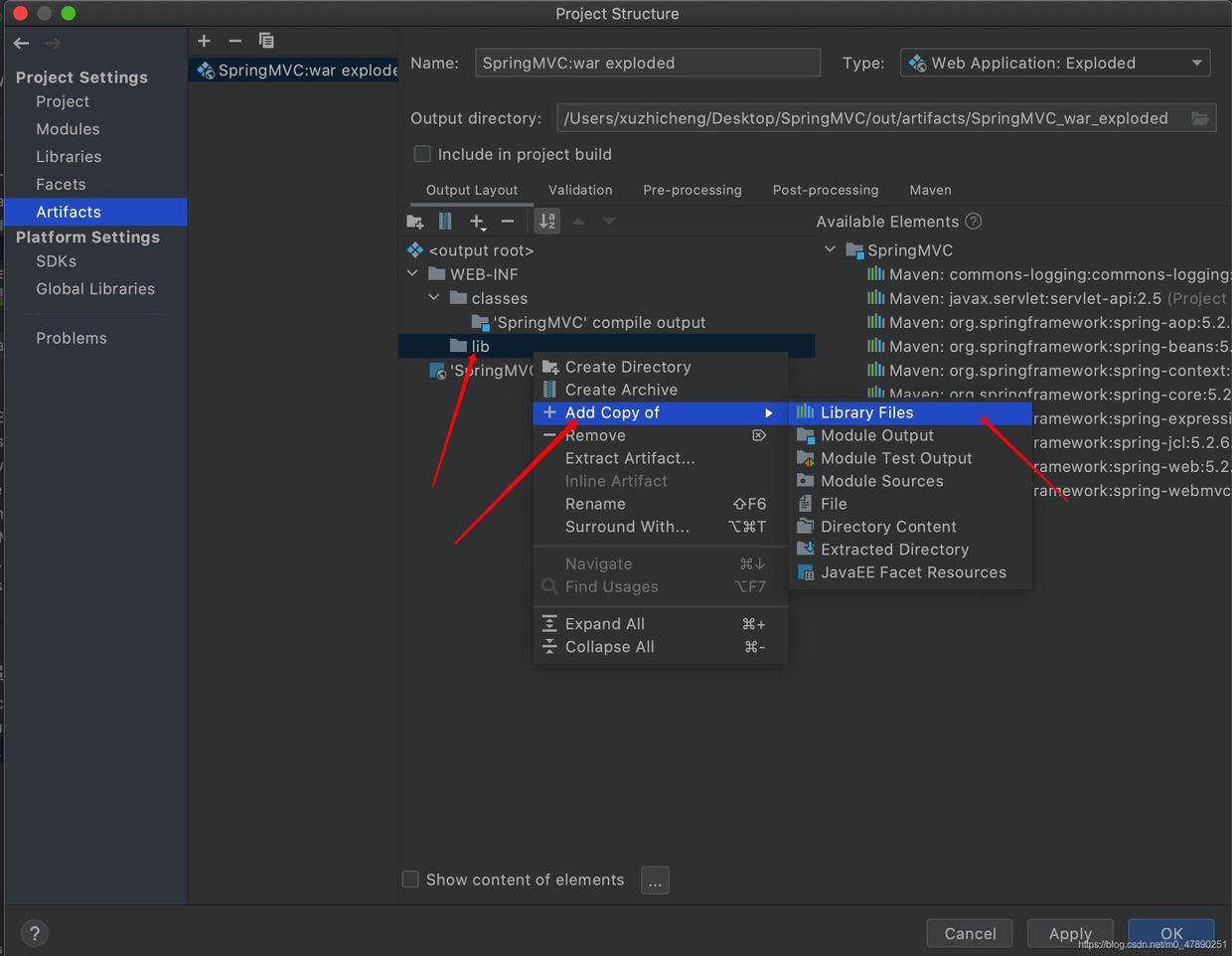This screenshot has height=956, width=1232.
Task: Open Global Libraries in sidebar
Action: tap(95, 289)
